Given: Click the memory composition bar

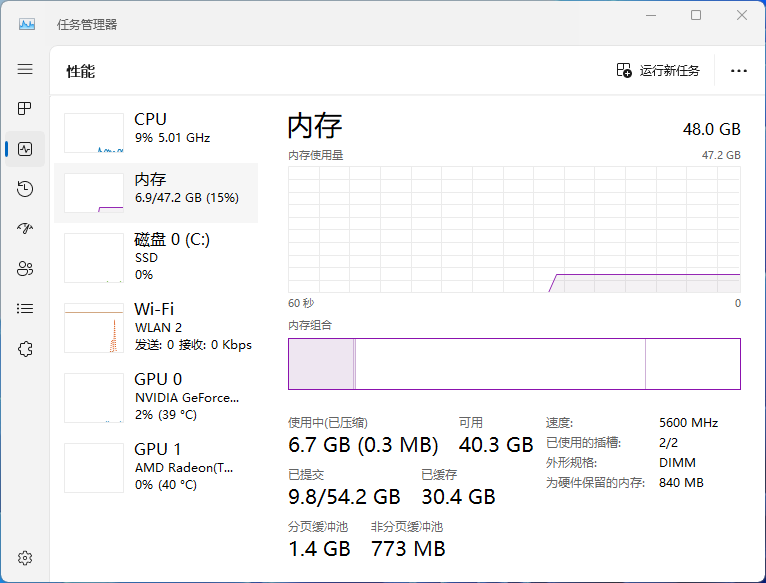Looking at the screenshot, I should pyautogui.click(x=514, y=363).
